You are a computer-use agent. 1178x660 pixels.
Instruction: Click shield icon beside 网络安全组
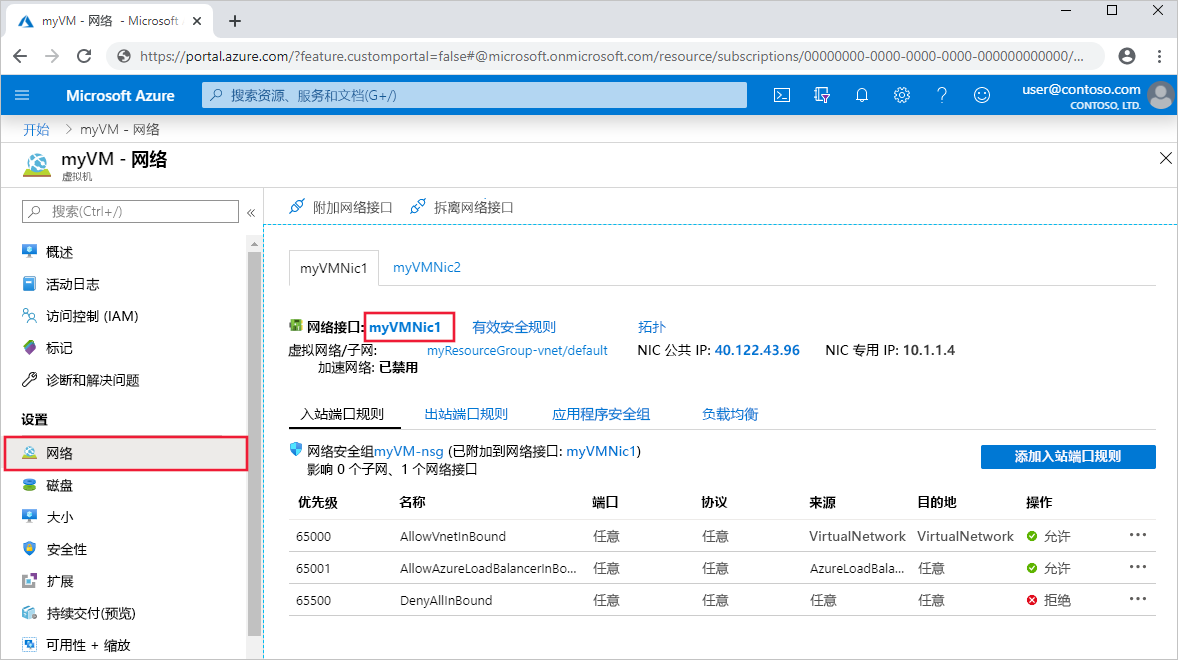(295, 449)
